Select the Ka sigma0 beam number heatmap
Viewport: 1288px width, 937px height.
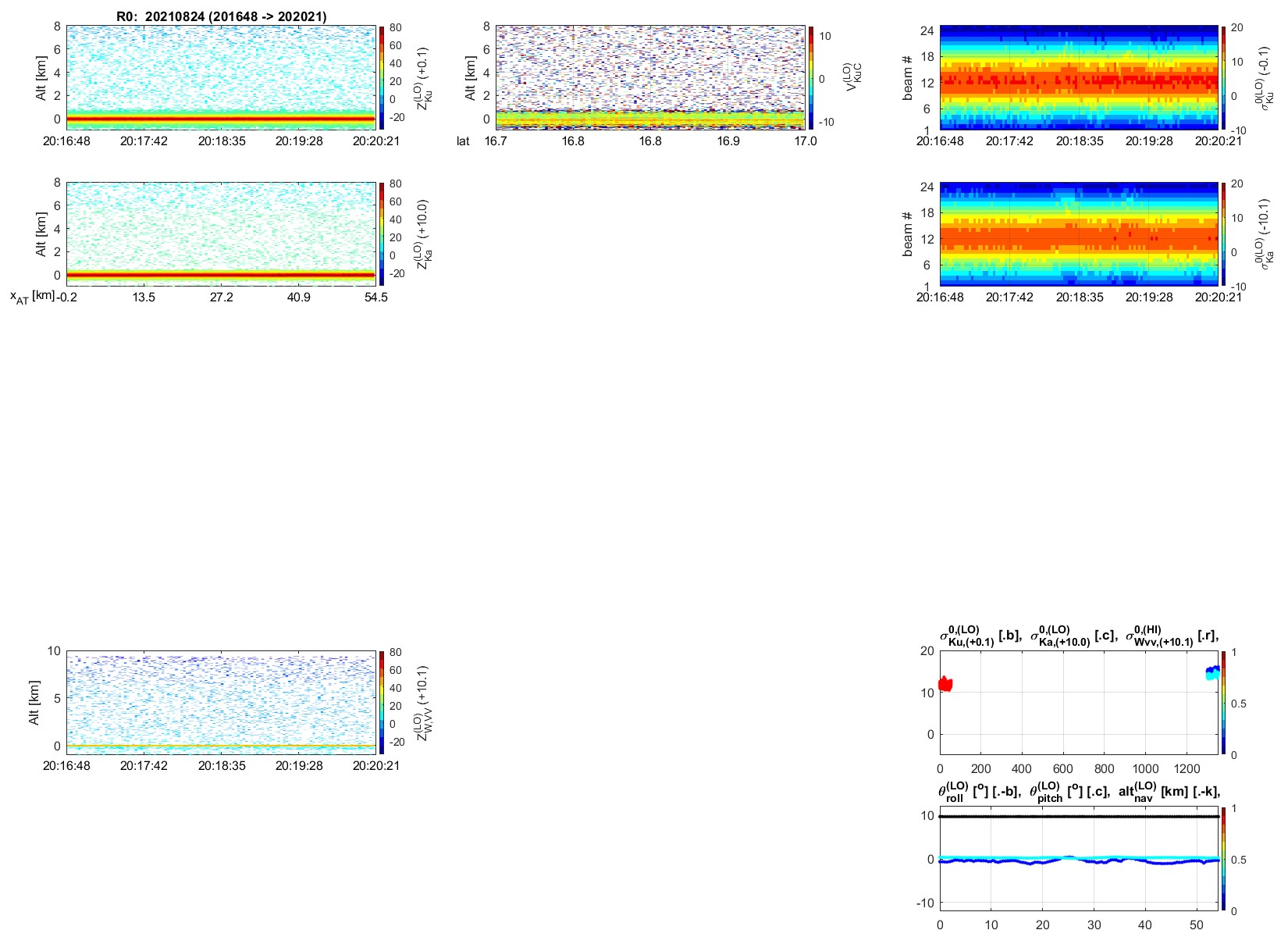coord(1079,233)
